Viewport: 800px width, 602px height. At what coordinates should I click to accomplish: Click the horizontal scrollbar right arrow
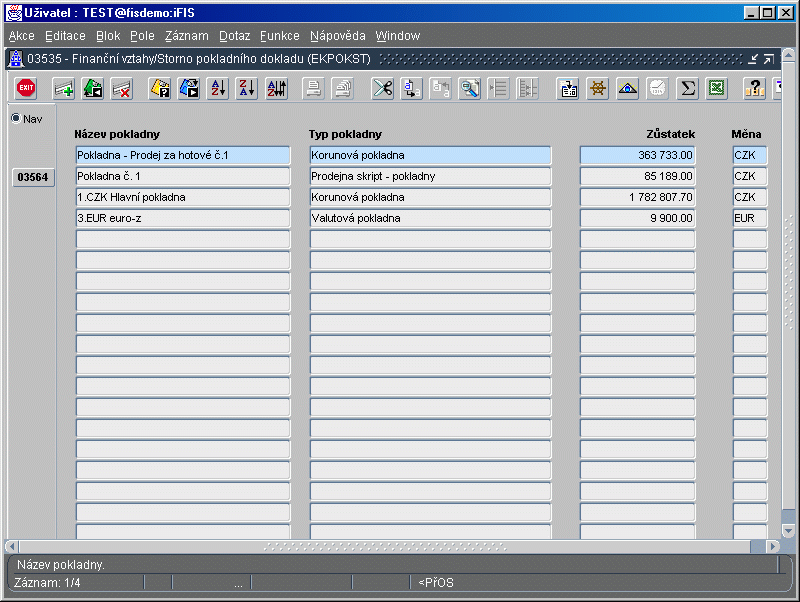pyautogui.click(x=772, y=547)
